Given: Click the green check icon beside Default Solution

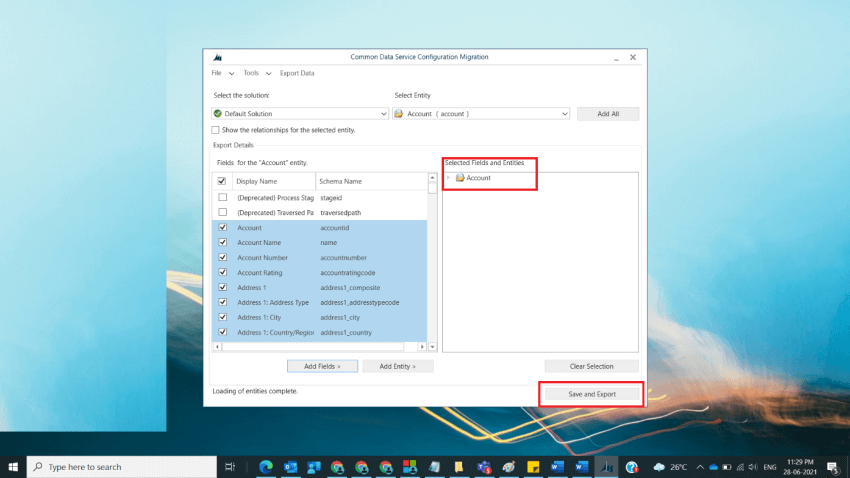Looking at the screenshot, I should pyautogui.click(x=218, y=114).
